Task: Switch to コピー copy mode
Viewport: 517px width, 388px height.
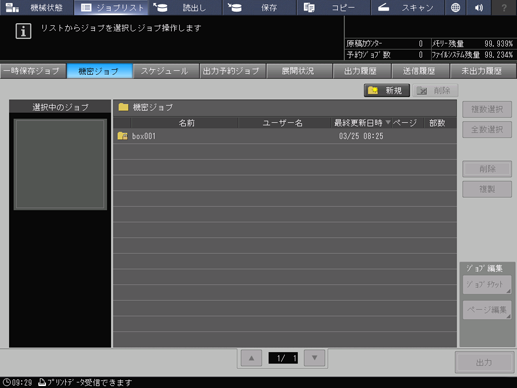Action: point(334,7)
